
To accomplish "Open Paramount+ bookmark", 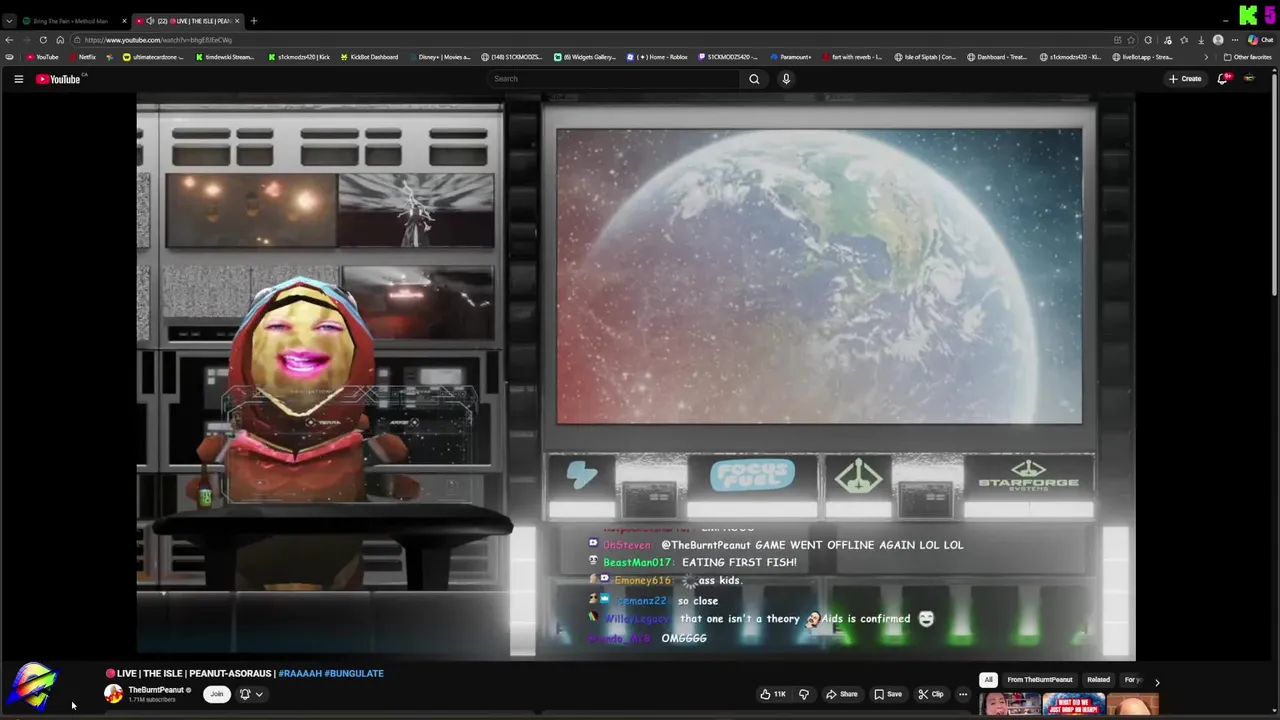I will tap(791, 57).
